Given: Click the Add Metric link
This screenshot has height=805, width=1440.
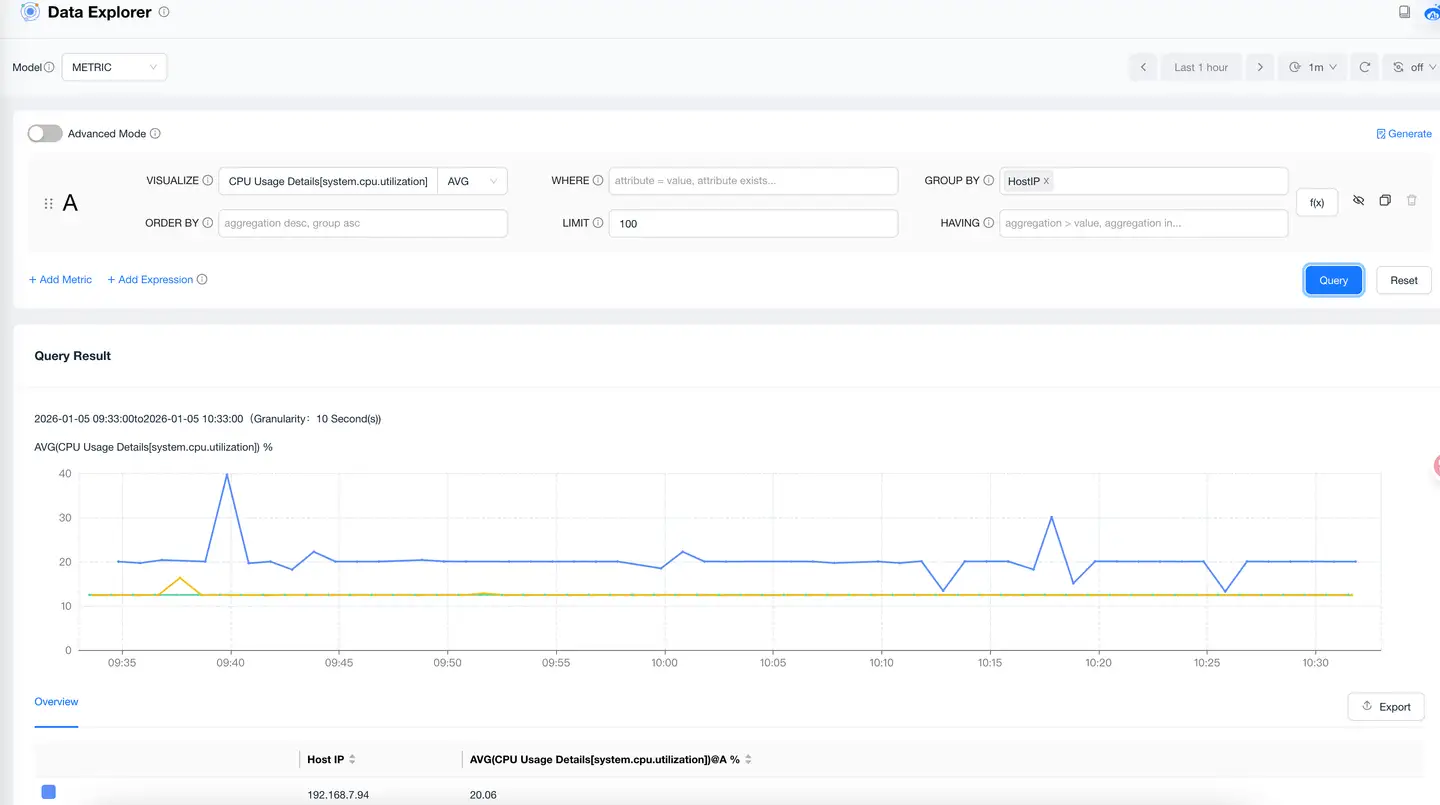Looking at the screenshot, I should point(60,280).
